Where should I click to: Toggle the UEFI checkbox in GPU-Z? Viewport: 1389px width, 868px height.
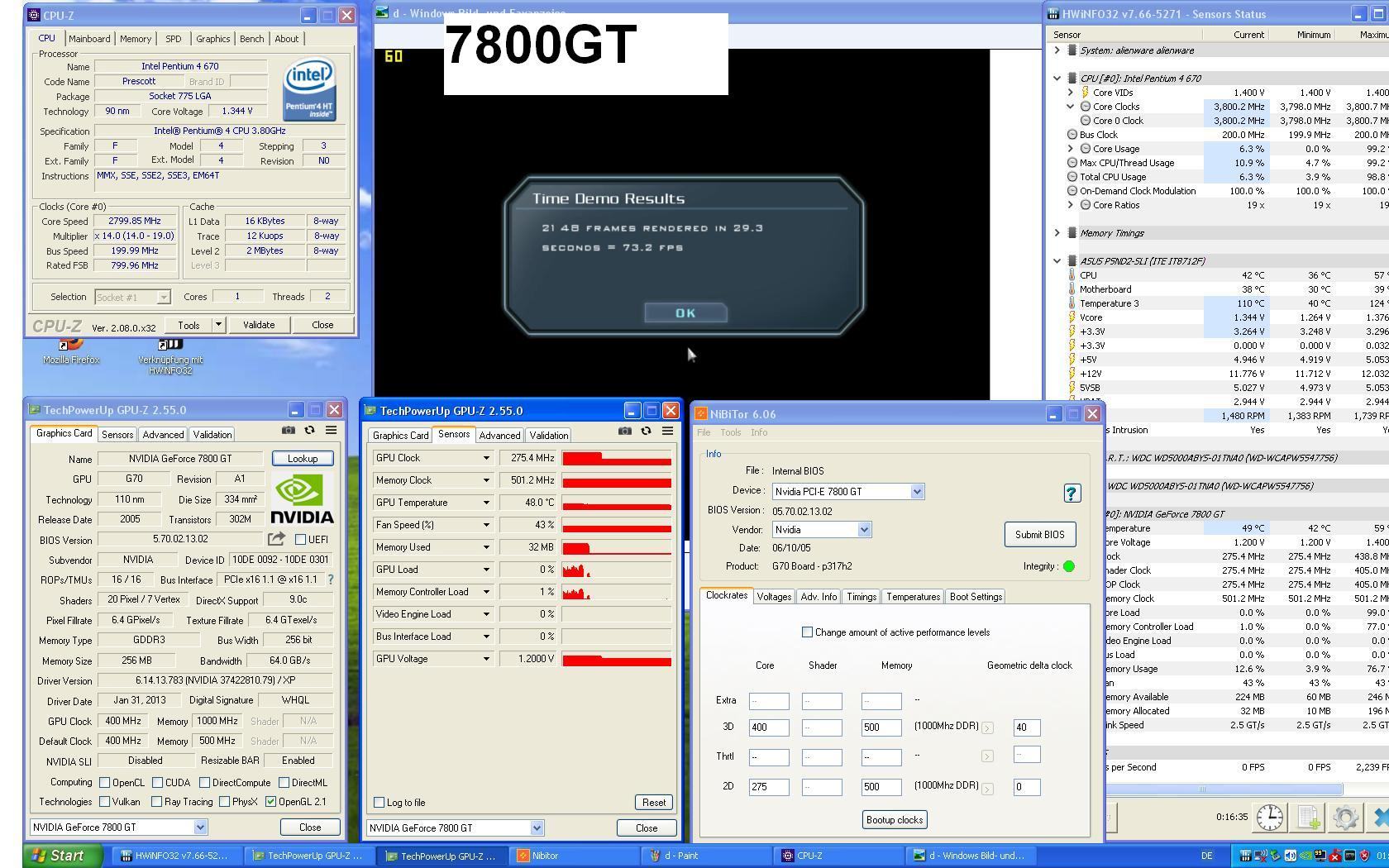[300, 540]
